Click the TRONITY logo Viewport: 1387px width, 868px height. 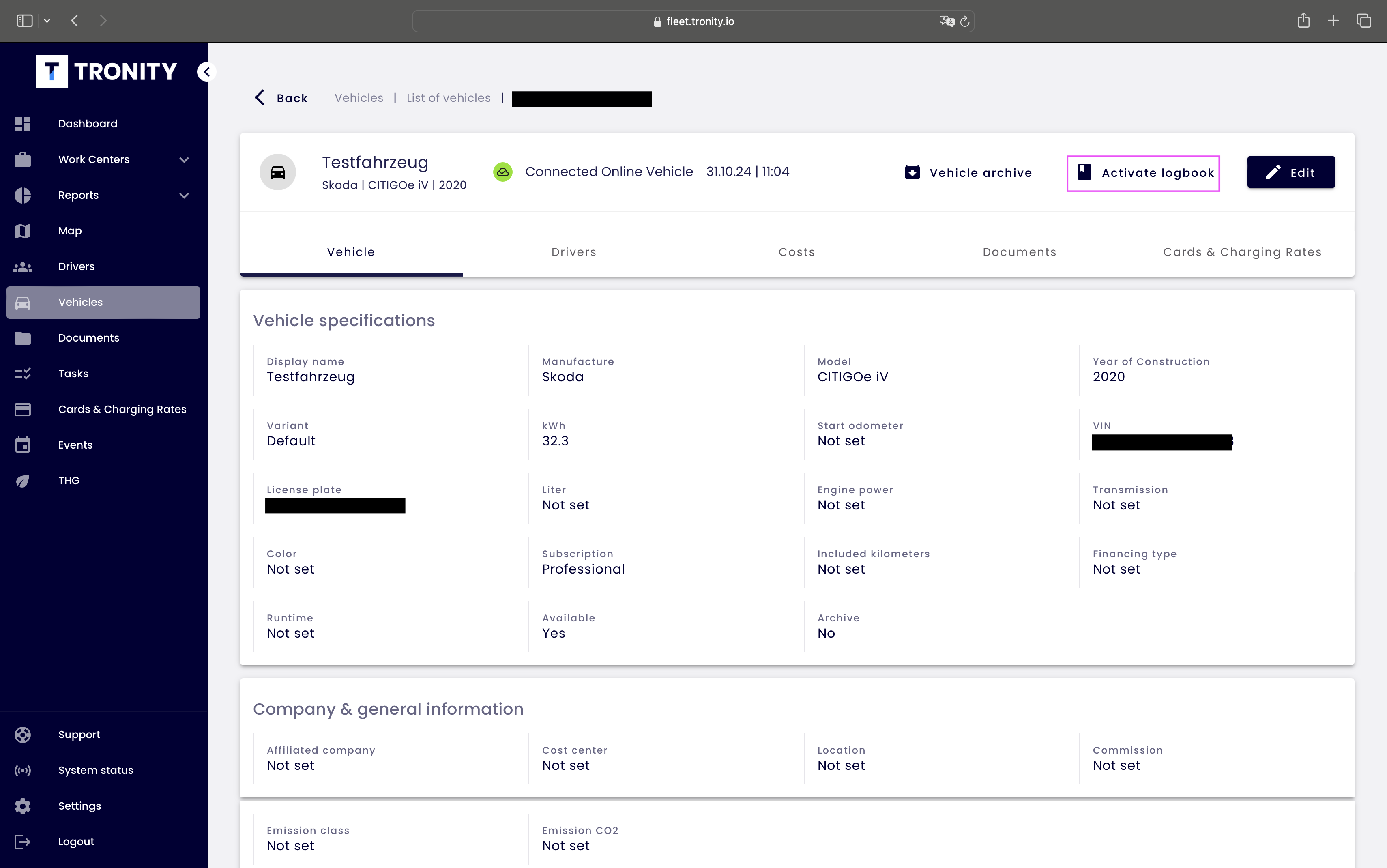point(107,71)
